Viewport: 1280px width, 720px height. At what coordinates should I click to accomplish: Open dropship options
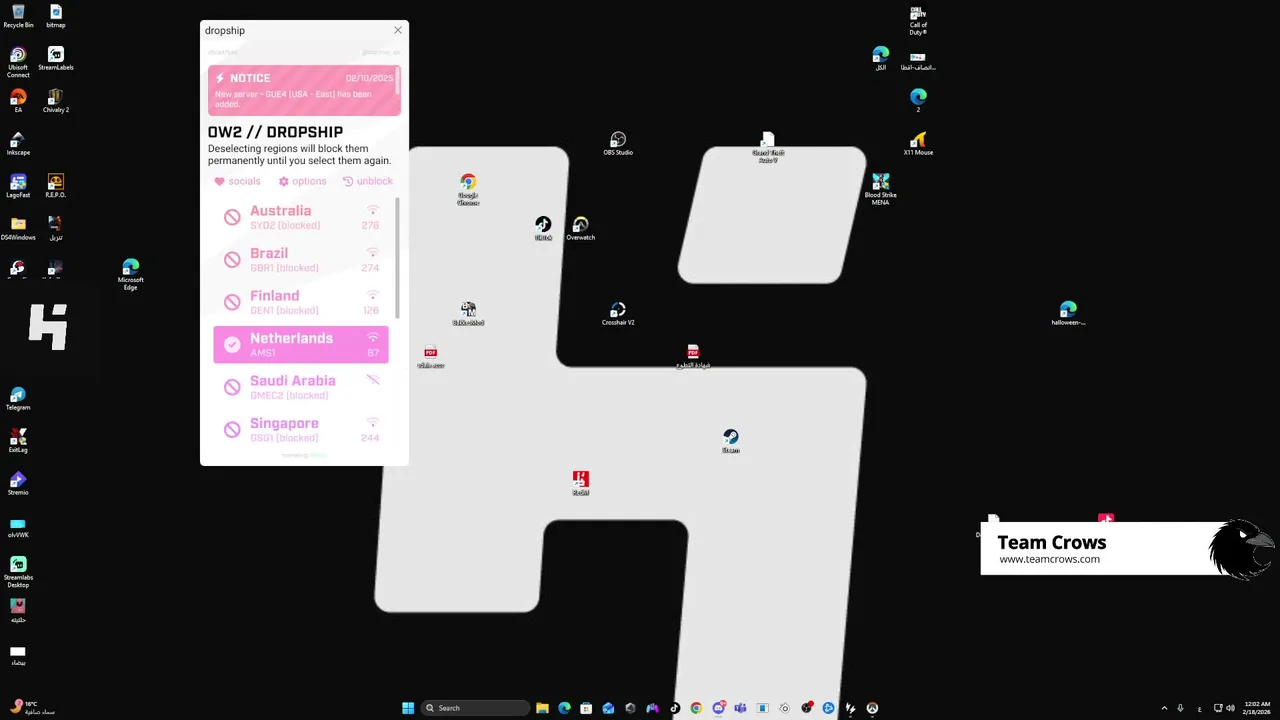[302, 181]
